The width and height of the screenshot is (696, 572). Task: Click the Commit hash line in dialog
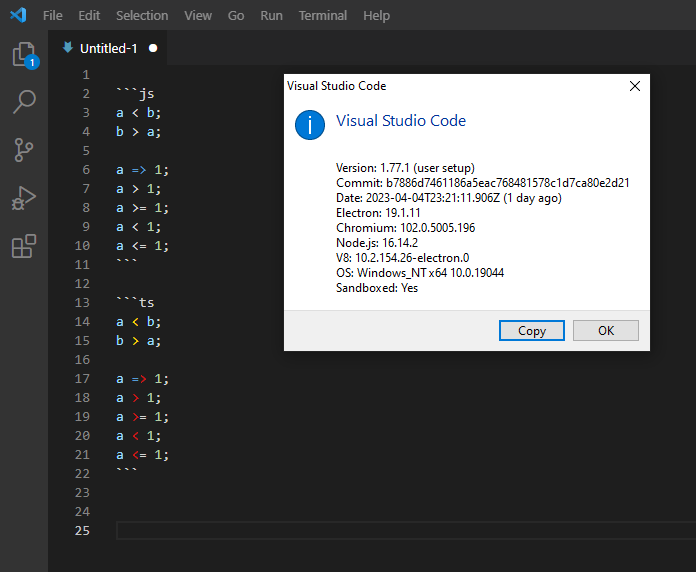click(x=483, y=183)
